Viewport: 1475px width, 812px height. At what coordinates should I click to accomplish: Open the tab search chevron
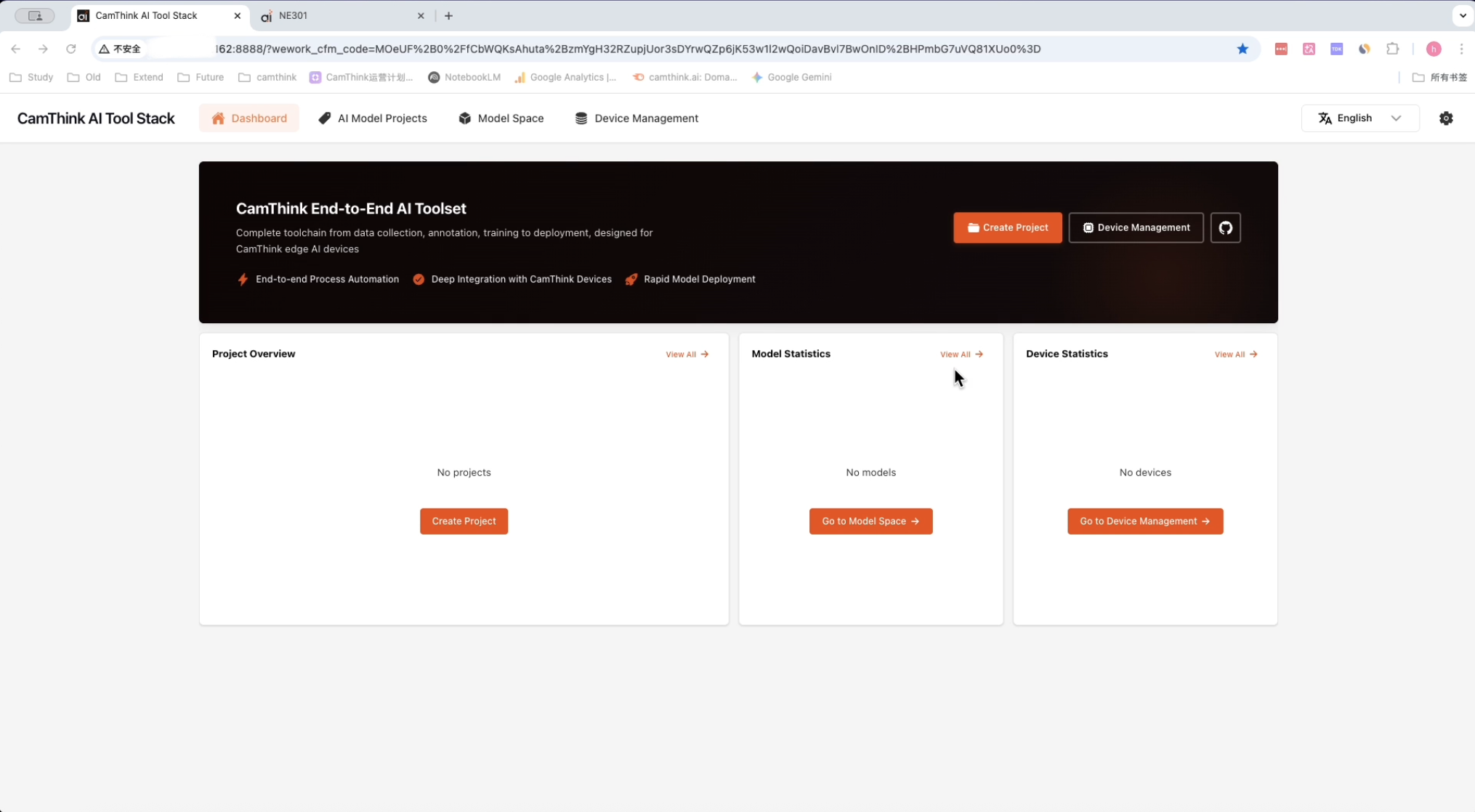point(1463,15)
